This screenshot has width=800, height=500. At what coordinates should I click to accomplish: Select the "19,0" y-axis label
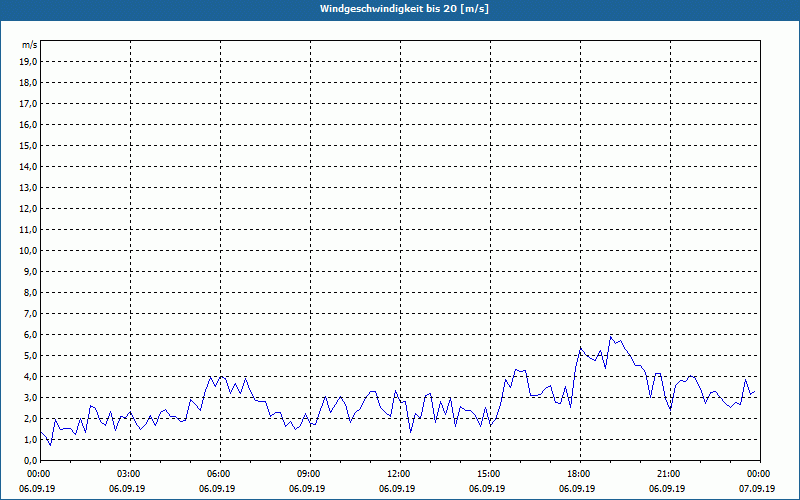pos(28,62)
